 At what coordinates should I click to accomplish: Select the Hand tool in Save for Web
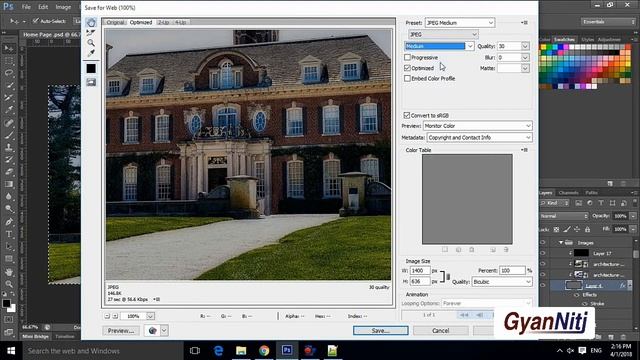(91, 22)
